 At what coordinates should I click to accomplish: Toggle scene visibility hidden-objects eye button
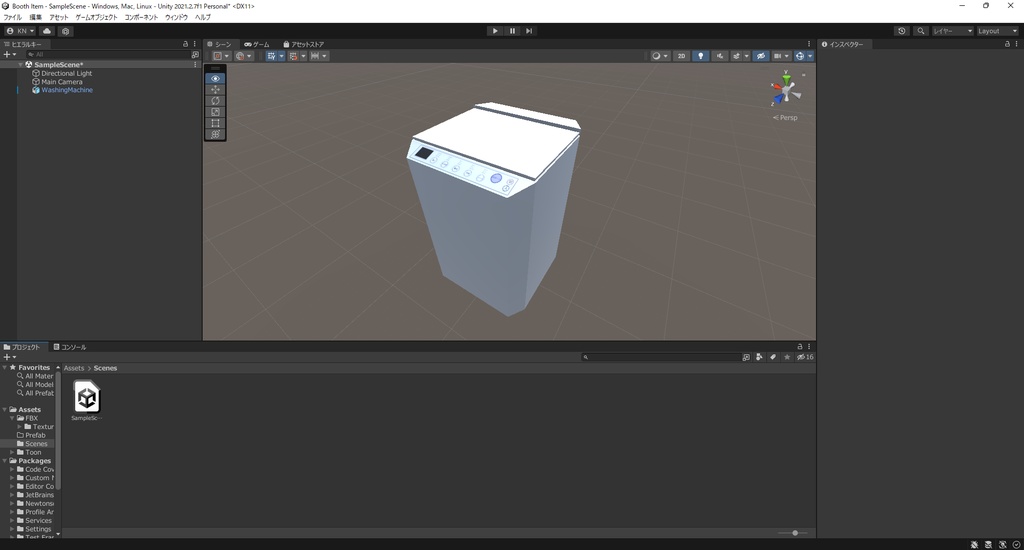point(761,56)
